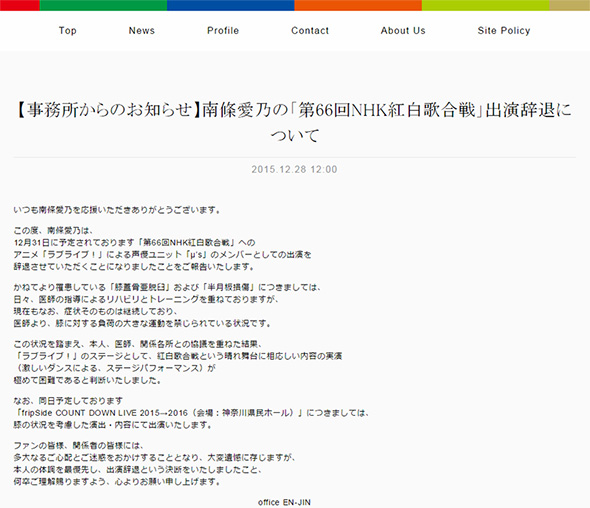Click the line starting 12月31日に予定
This screenshot has height=508, width=590.
(x=134, y=242)
